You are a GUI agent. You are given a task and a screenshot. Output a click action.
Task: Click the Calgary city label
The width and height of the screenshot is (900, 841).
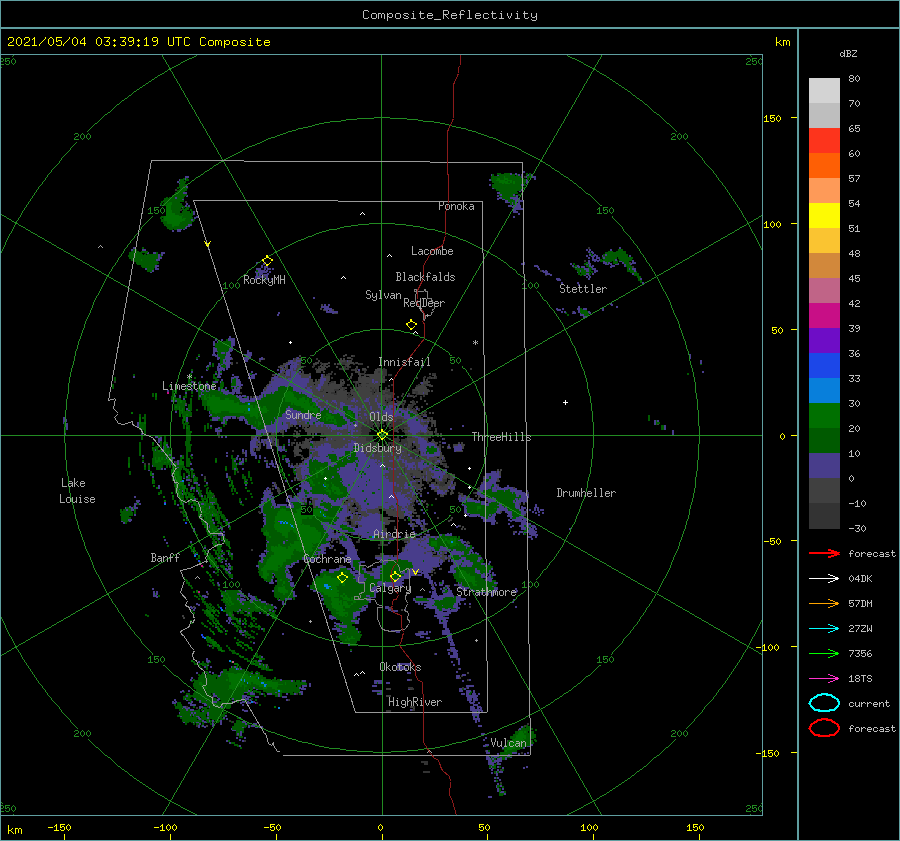coord(390,588)
